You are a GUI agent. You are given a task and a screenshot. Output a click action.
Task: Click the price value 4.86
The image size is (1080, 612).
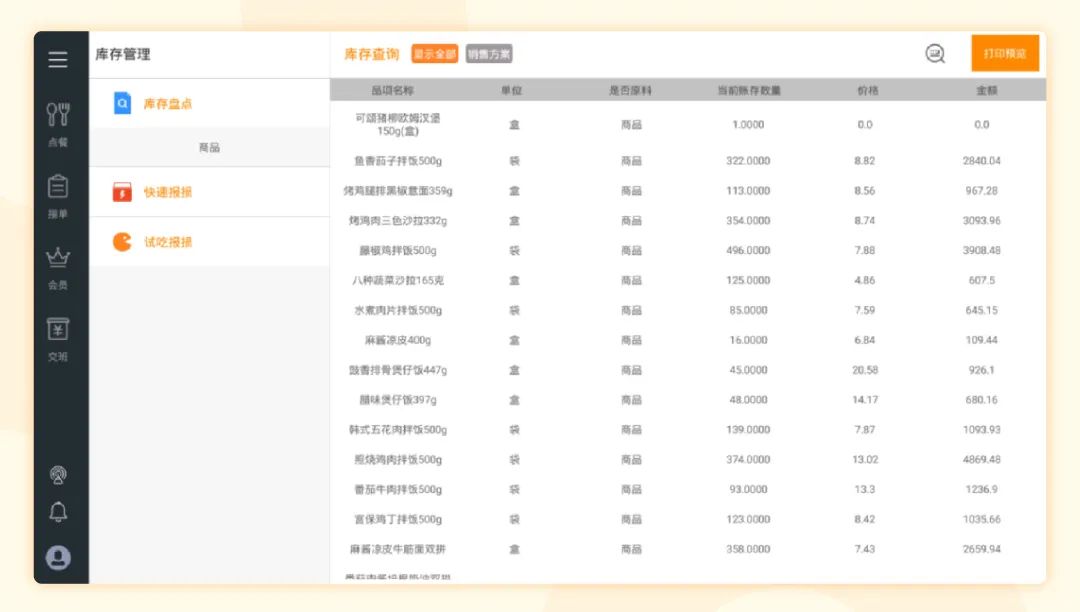[x=865, y=280]
